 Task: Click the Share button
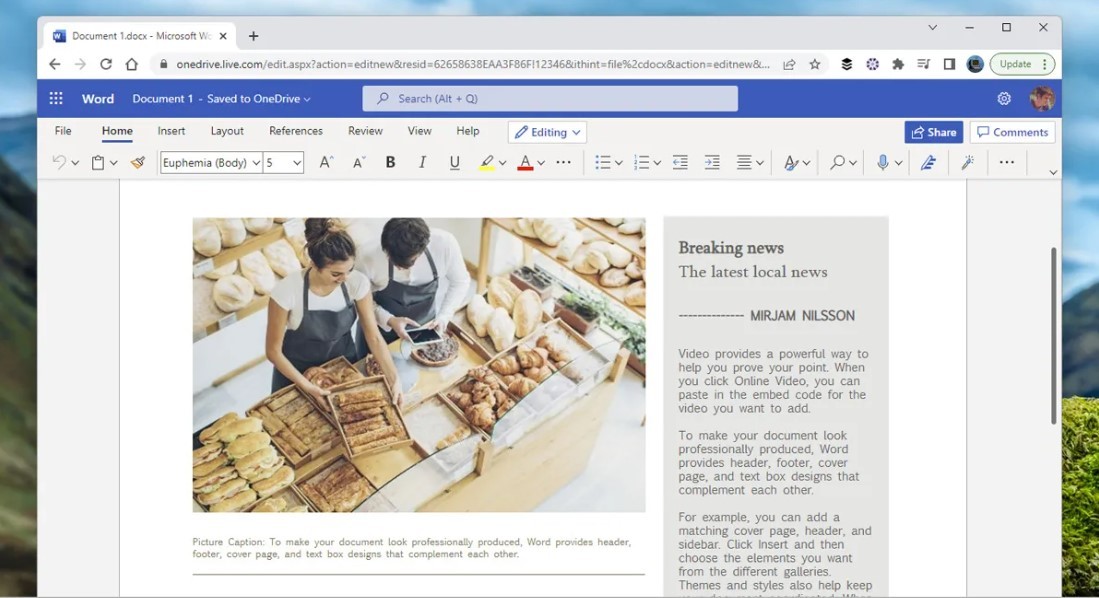pyautogui.click(x=933, y=132)
